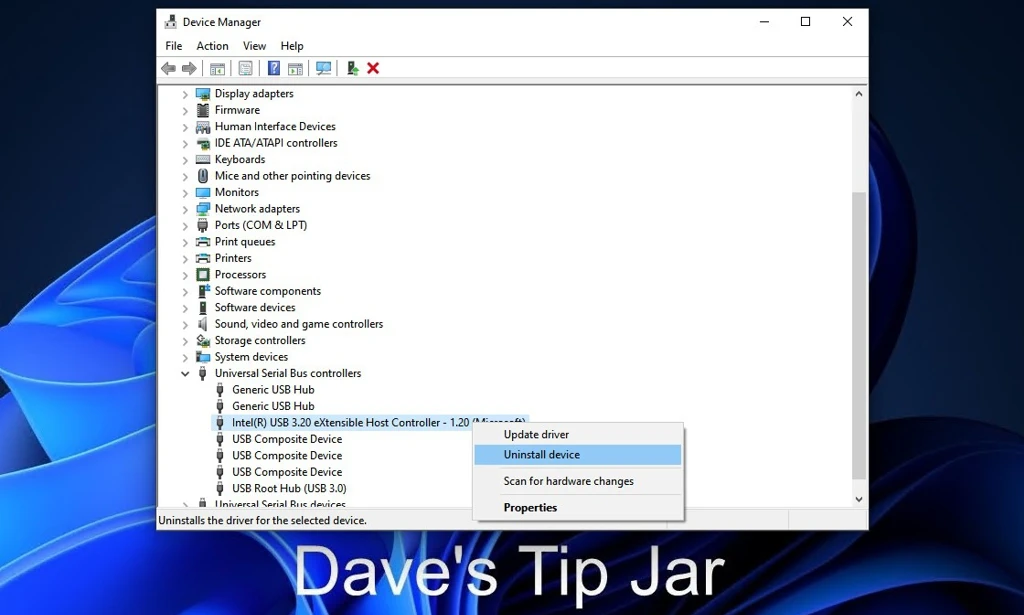This screenshot has width=1024, height=615.
Task: Expand the Firmware node
Action: coord(185,110)
